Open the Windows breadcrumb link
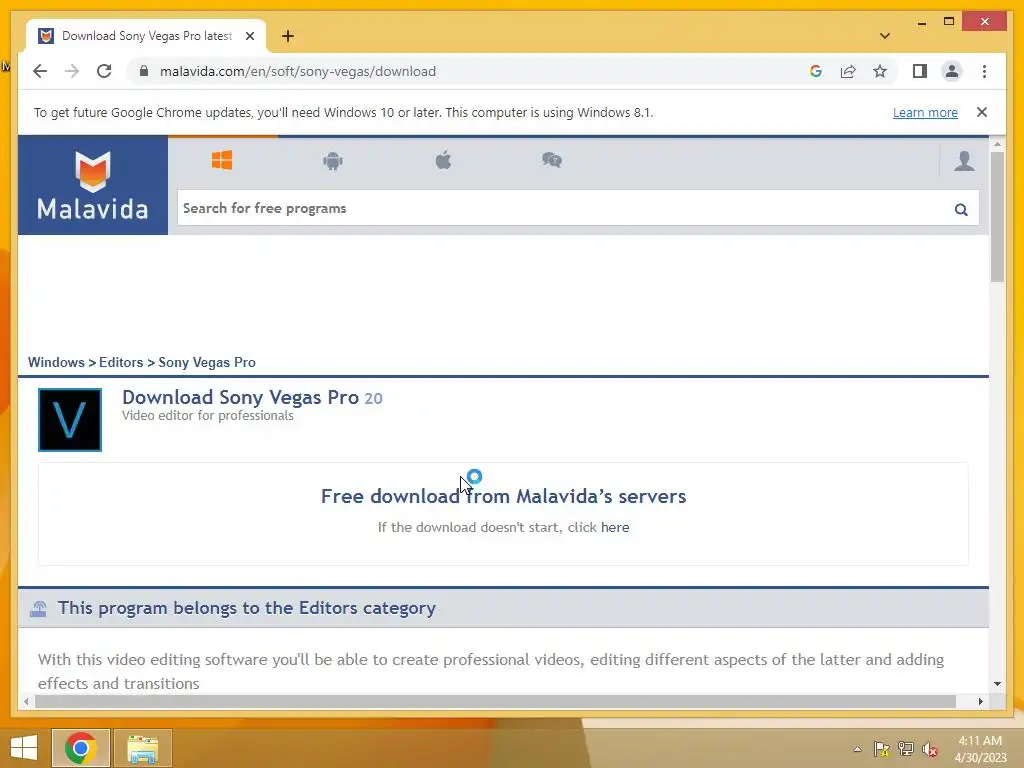The width and height of the screenshot is (1024, 768). tap(56, 362)
